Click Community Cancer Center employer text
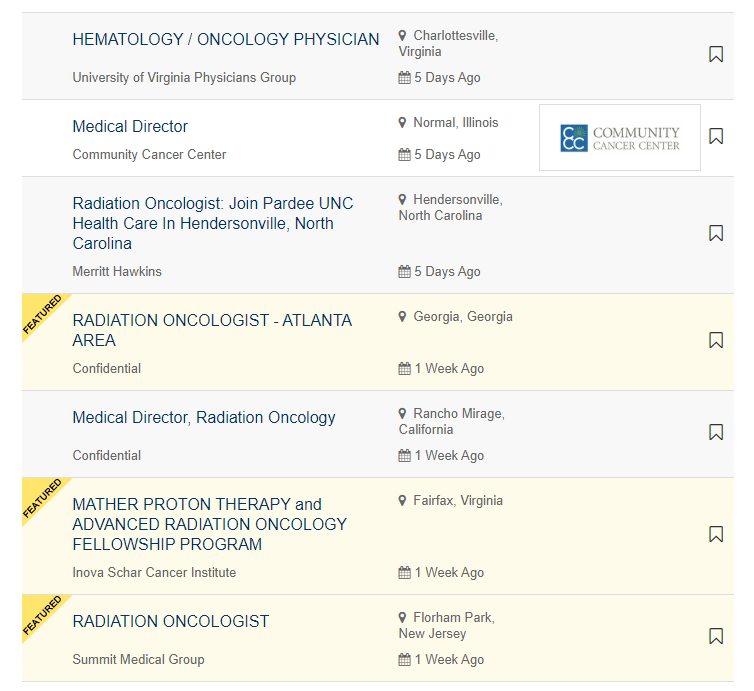 pyautogui.click(x=149, y=154)
